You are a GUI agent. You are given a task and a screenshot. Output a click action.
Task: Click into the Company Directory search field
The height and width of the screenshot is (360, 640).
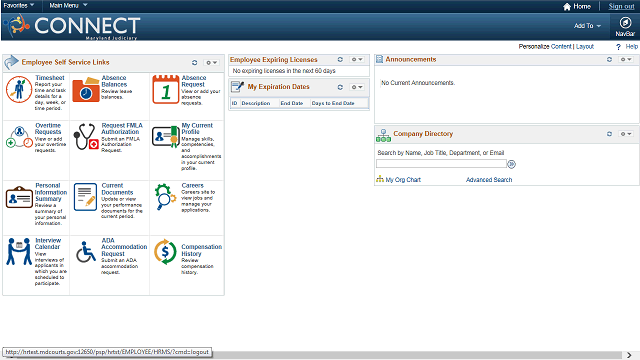tap(441, 164)
